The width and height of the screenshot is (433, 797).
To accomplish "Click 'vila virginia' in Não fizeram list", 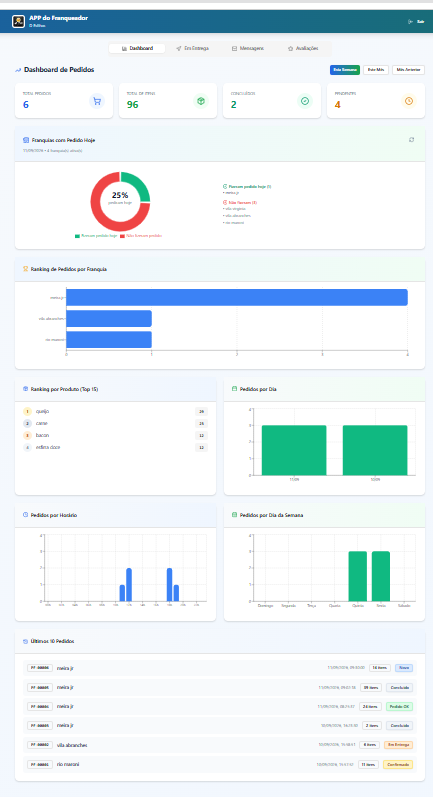I will click(237, 208).
